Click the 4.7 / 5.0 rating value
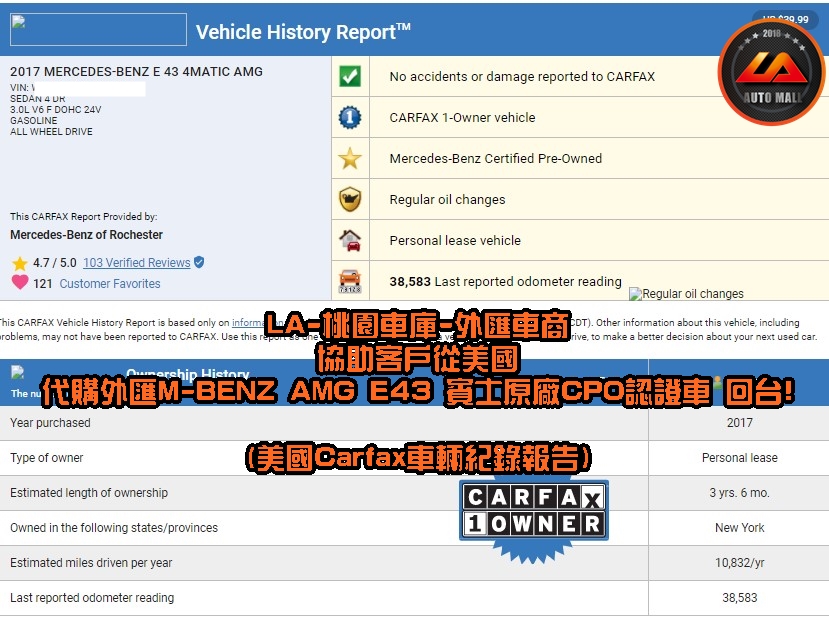Image resolution: width=829 pixels, height=619 pixels. coord(54,263)
